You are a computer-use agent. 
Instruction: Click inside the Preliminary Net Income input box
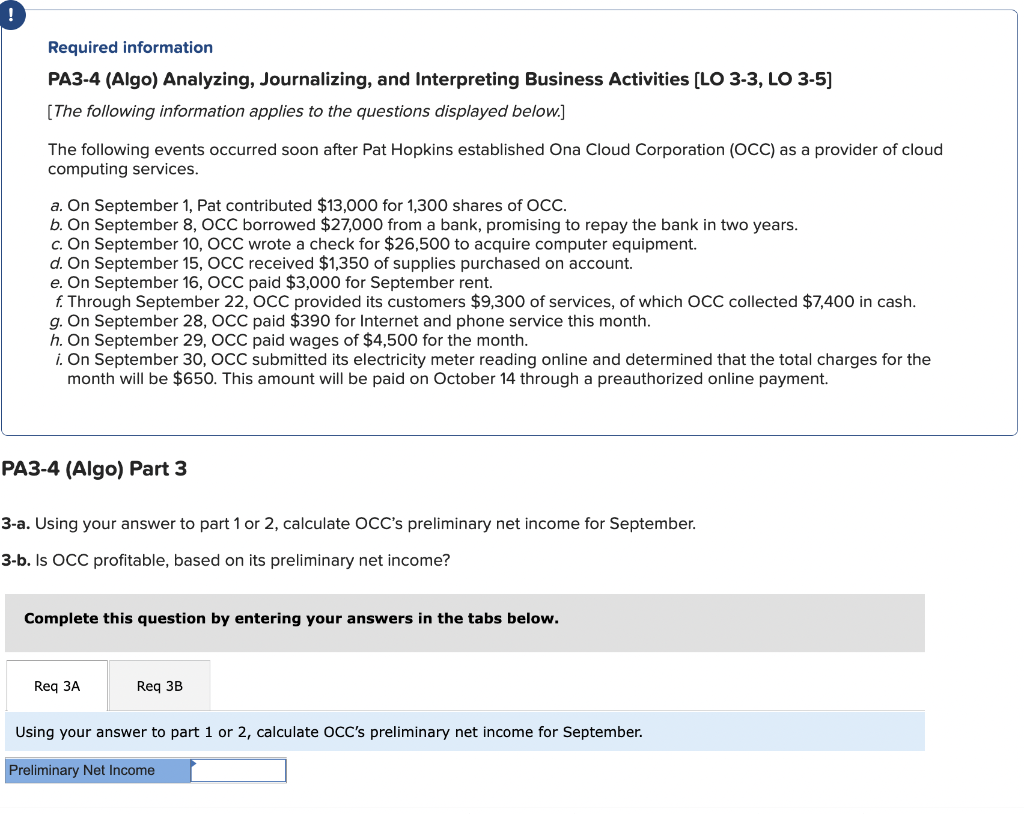[x=238, y=770]
